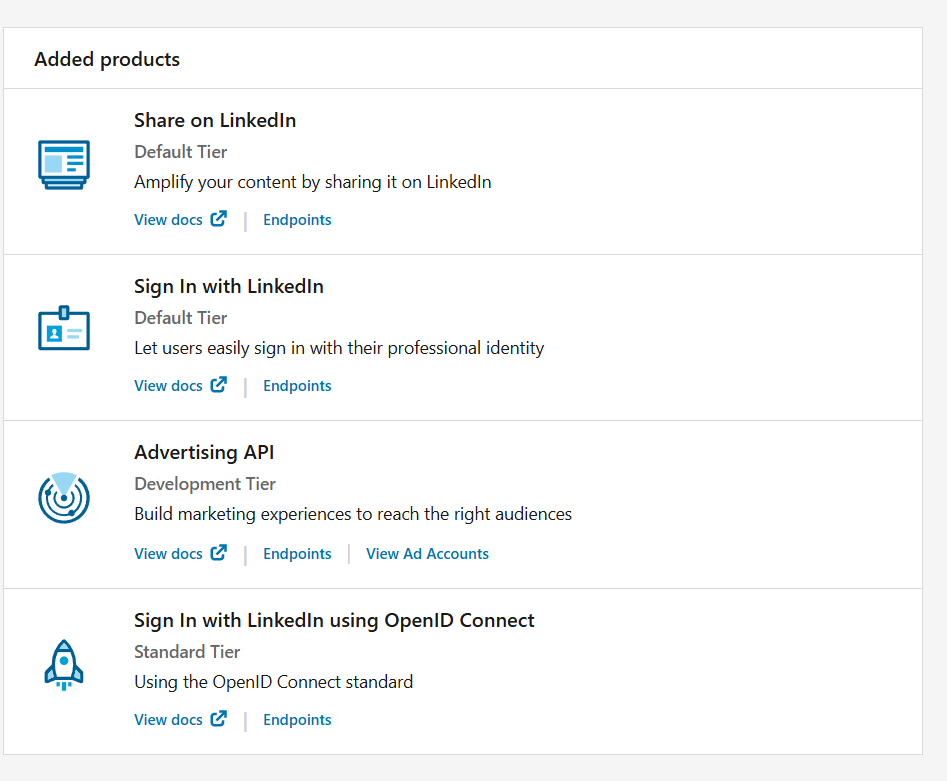Open Endpoints for OpenID Connect sign in
Screen dimensions: 947x781
coord(297,720)
